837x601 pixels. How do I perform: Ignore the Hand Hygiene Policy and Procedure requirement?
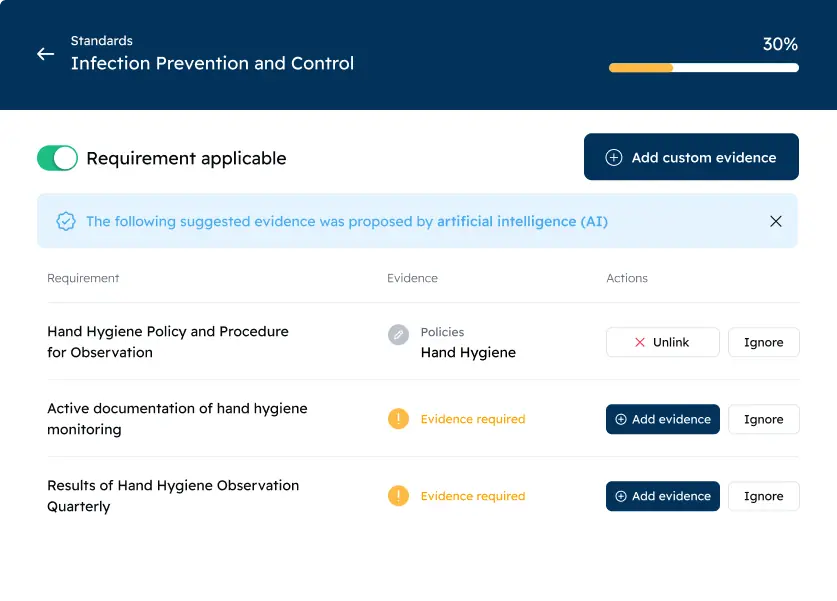(x=763, y=342)
